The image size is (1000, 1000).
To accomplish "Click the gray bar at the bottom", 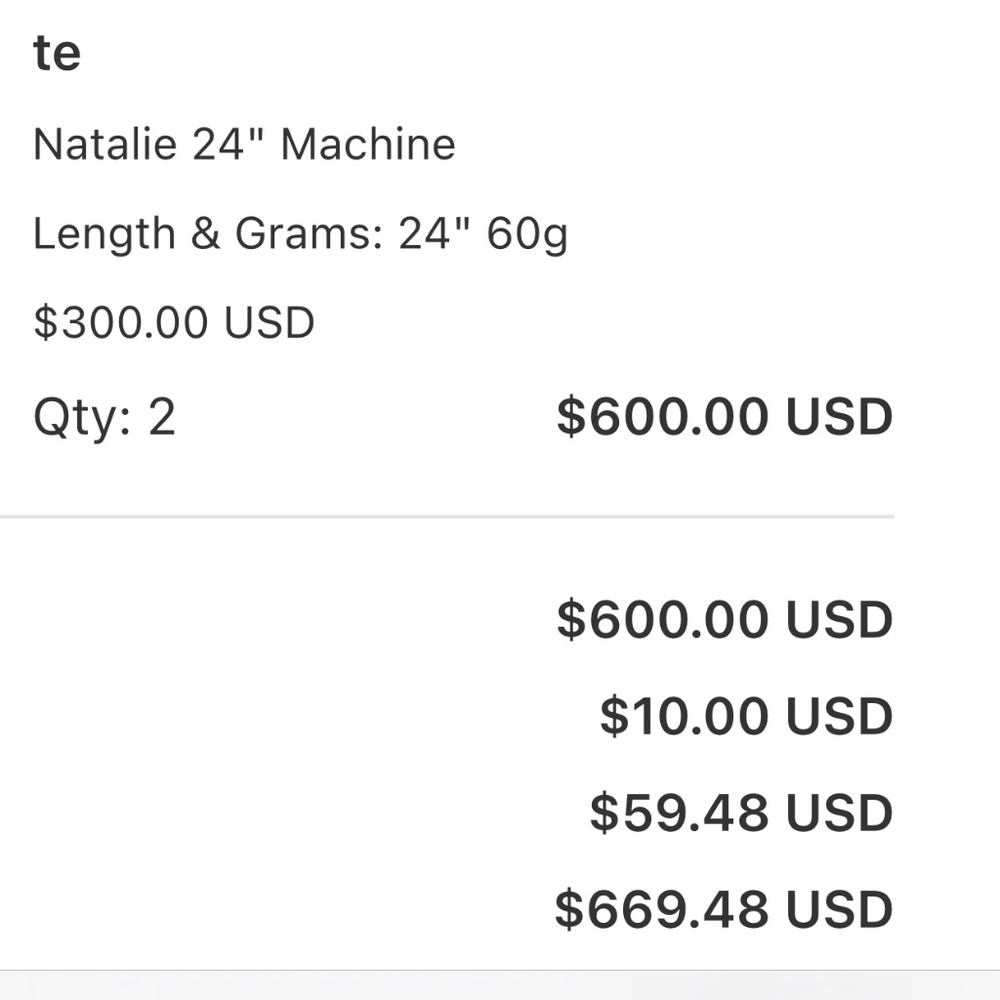I will pos(500,985).
